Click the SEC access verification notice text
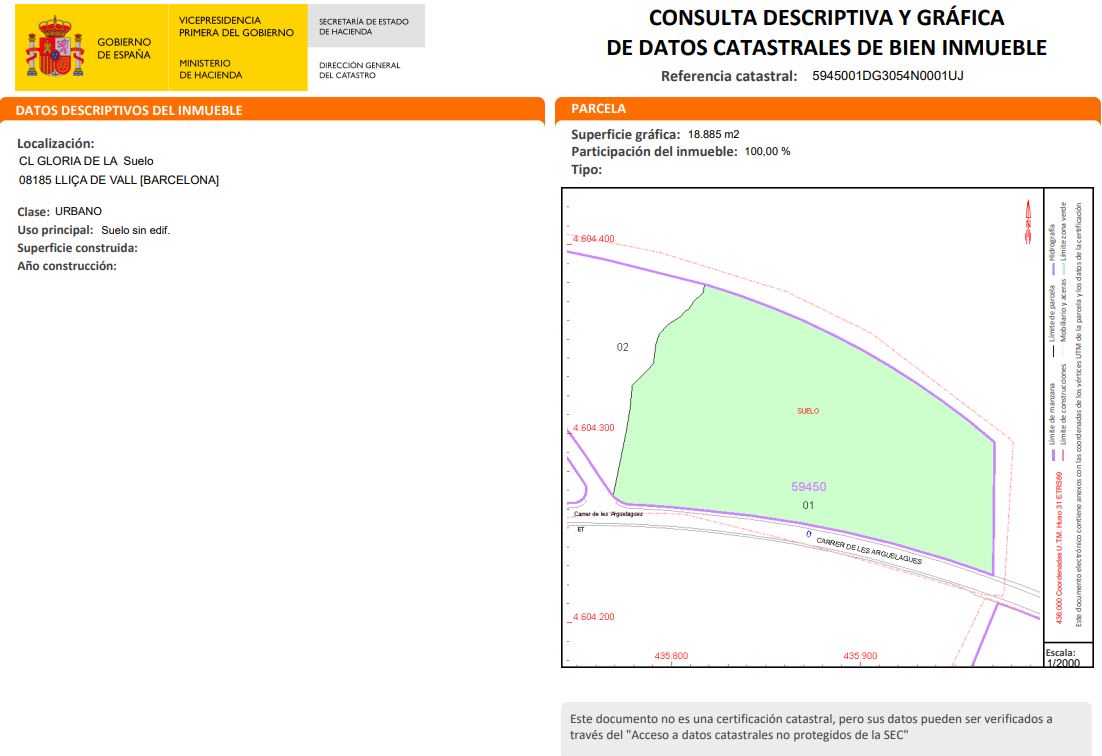This screenshot has height=756, width=1102. click(810, 727)
